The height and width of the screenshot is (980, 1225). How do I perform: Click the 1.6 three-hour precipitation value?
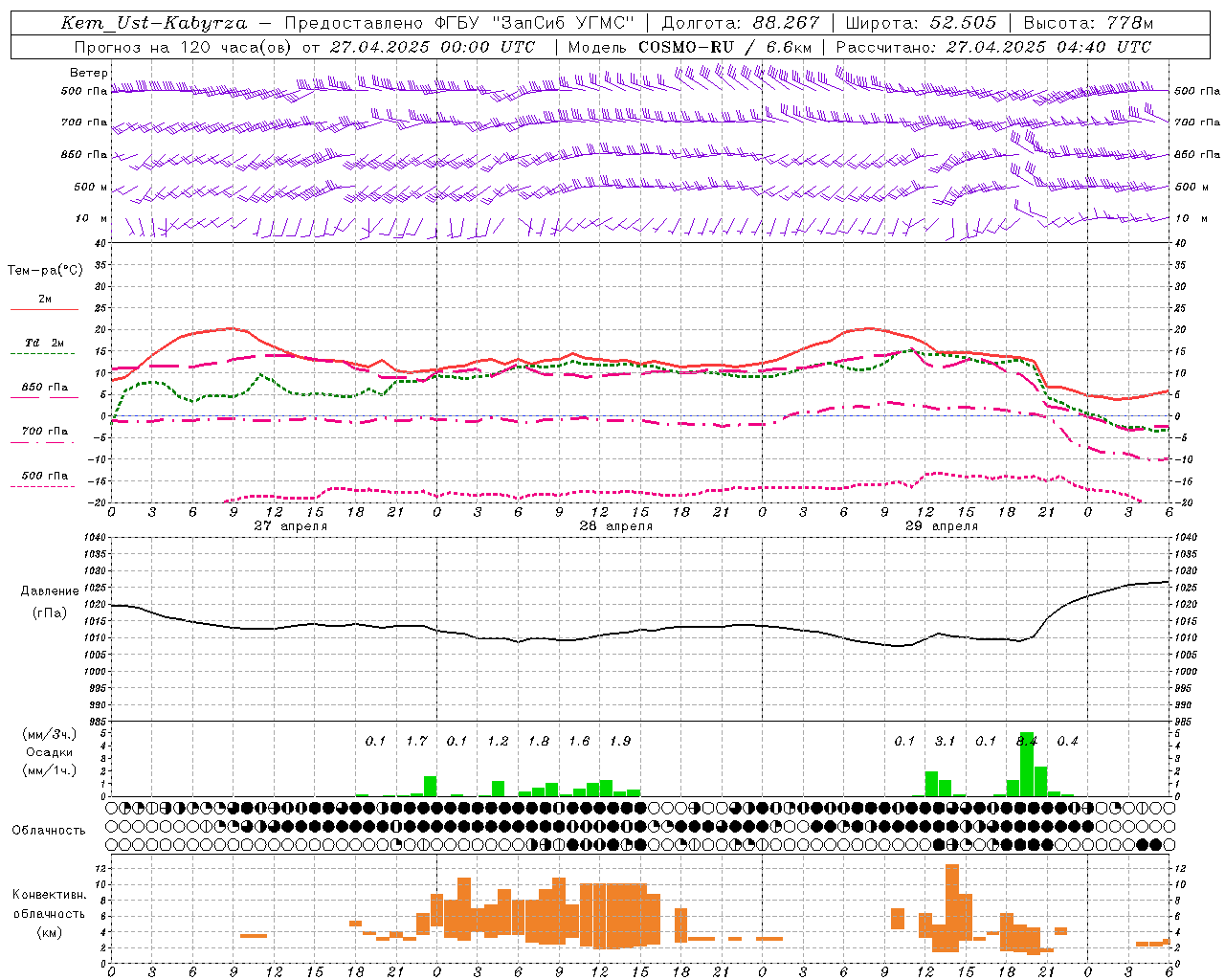pyautogui.click(x=579, y=741)
